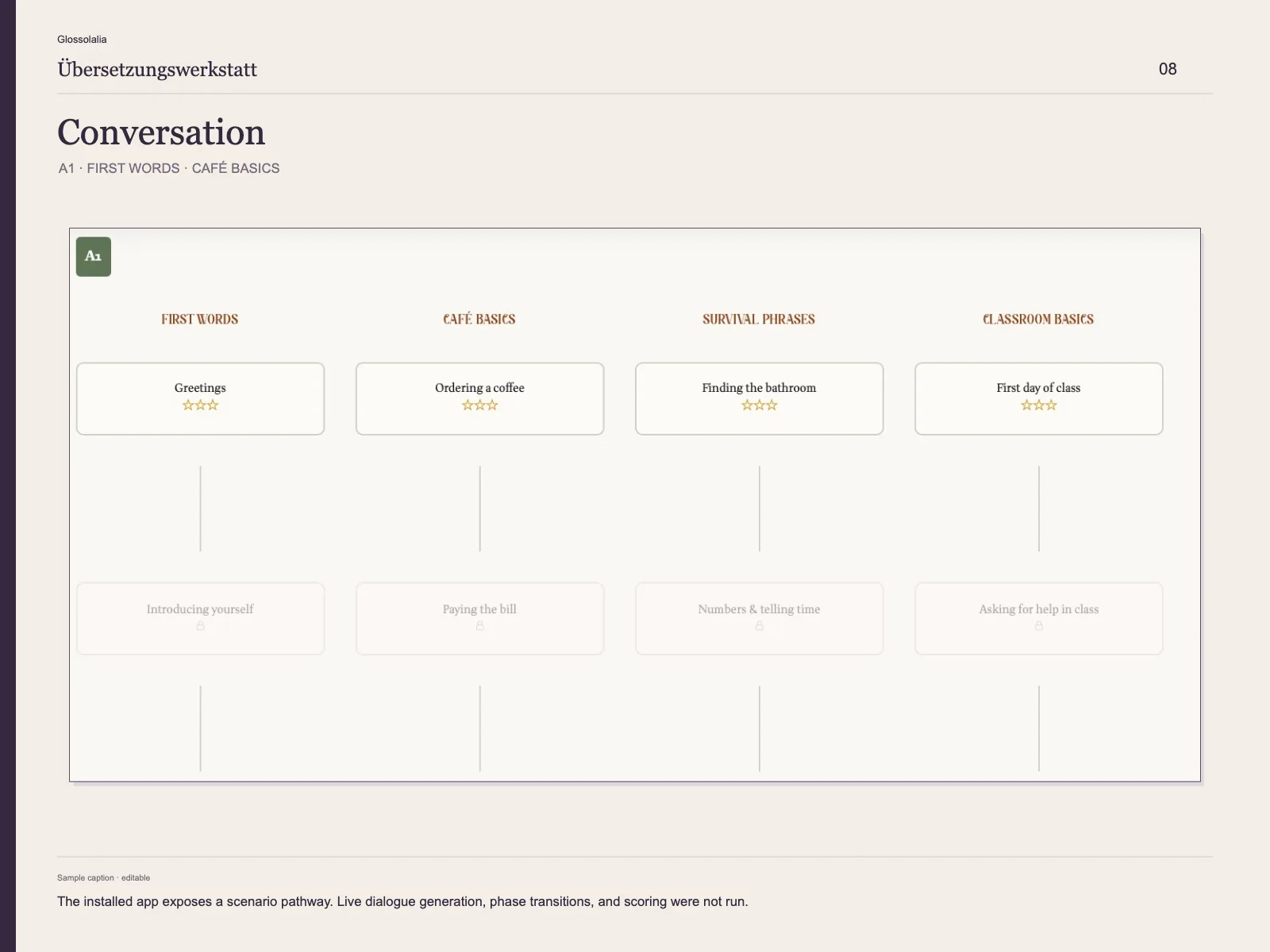Click the FIRST WORDS column heading
The height and width of the screenshot is (952, 1270).
click(200, 319)
